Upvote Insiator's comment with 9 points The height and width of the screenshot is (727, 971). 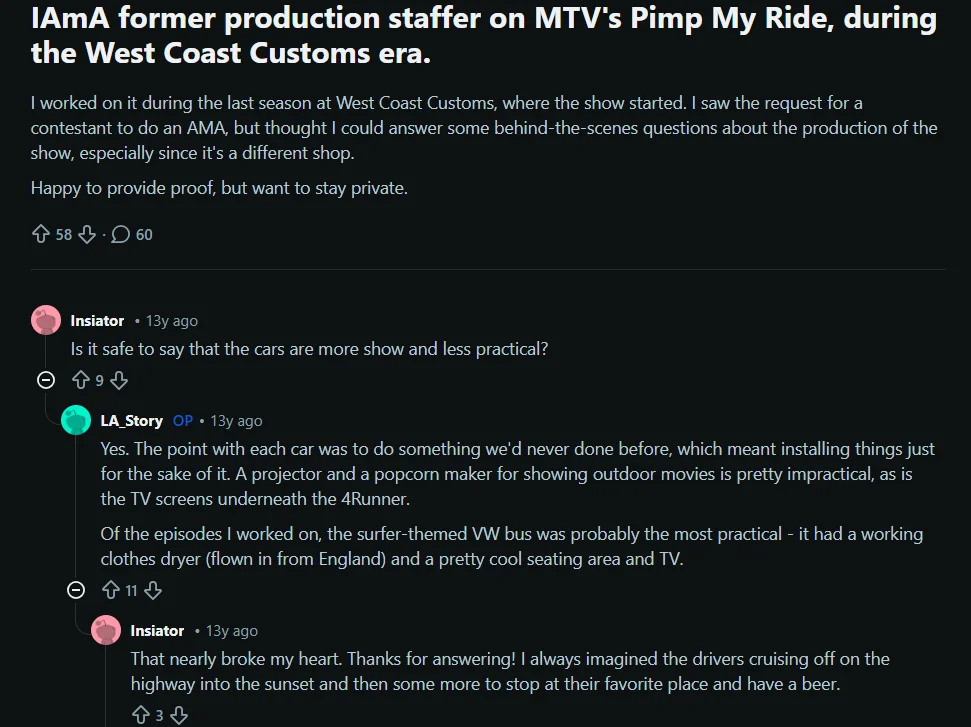click(x=81, y=380)
